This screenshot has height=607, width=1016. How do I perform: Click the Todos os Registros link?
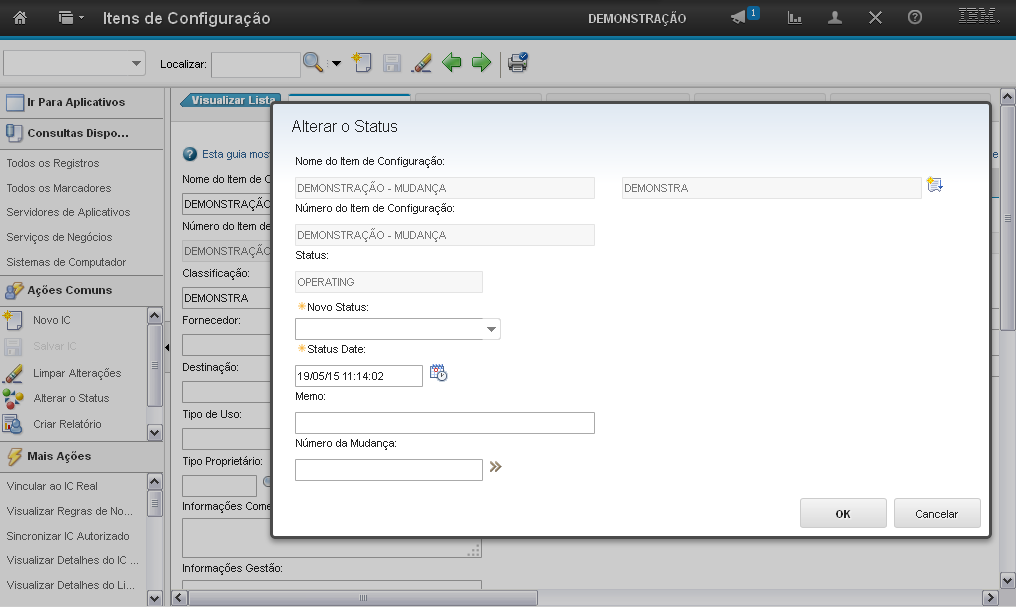[53, 163]
